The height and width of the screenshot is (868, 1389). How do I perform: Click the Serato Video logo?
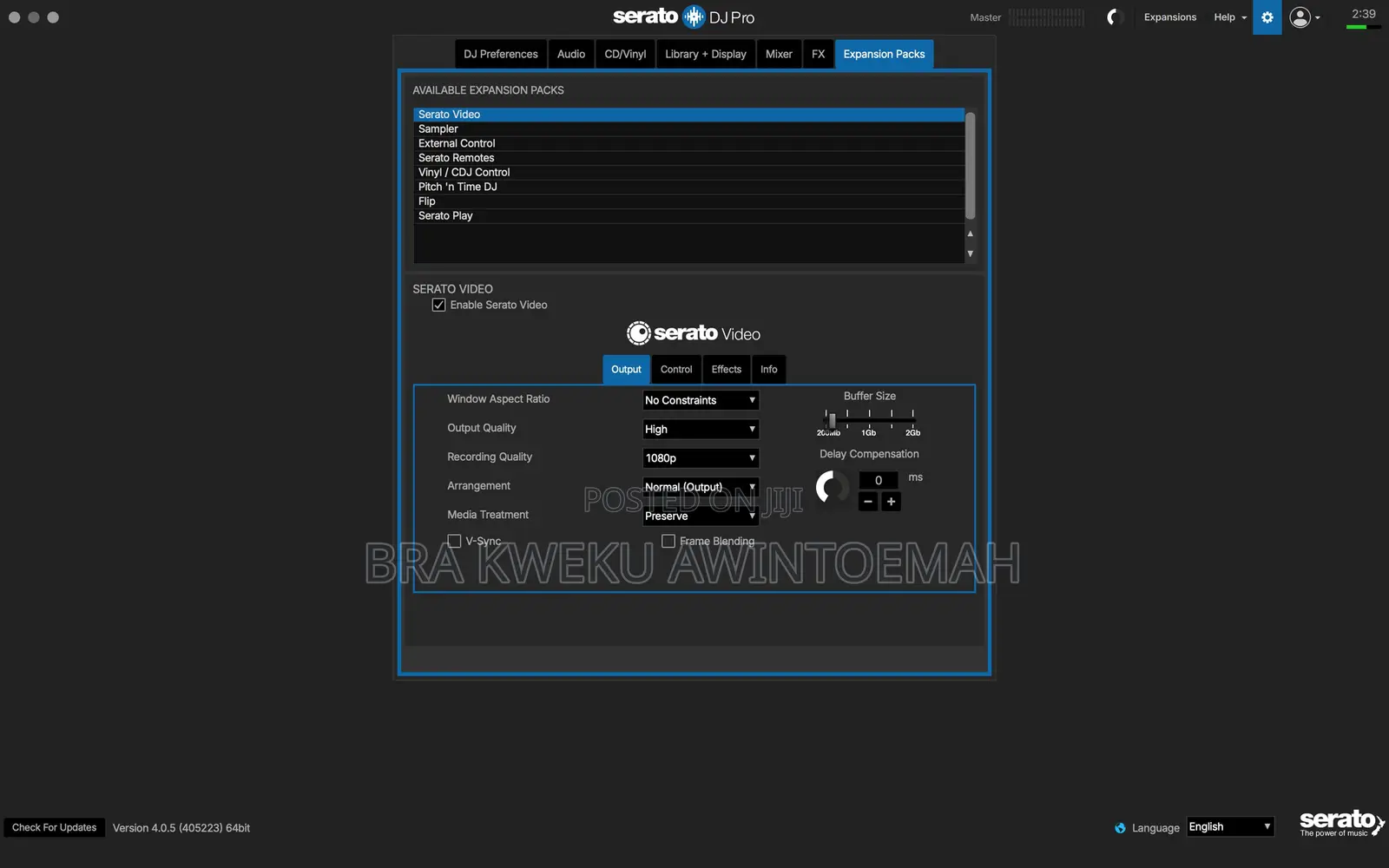[694, 333]
